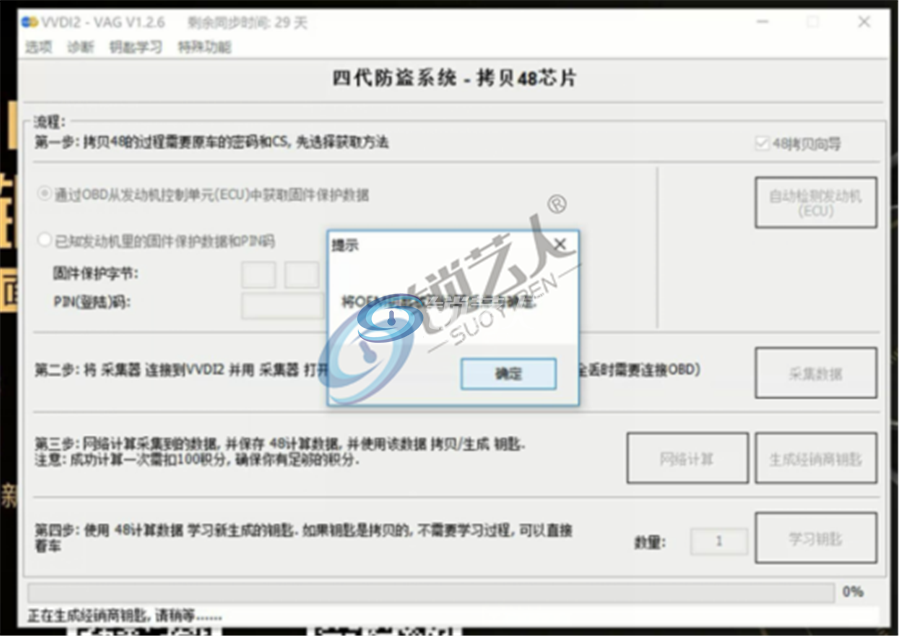This screenshot has width=900, height=636.
Task: Focus the PIN(登陆)码 input field
Action: tap(284, 305)
